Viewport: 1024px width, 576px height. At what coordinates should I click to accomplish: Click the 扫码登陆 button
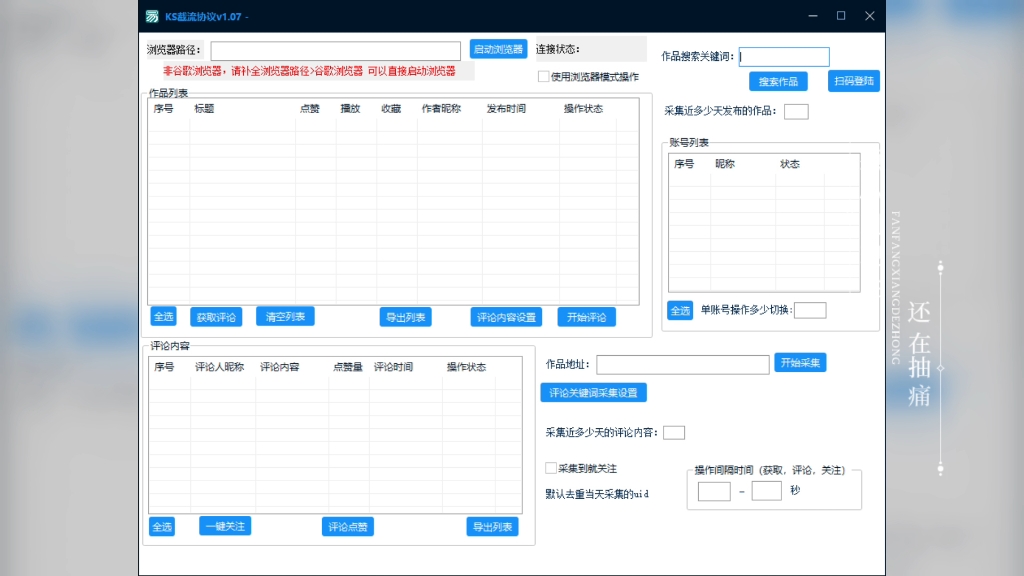pos(854,81)
